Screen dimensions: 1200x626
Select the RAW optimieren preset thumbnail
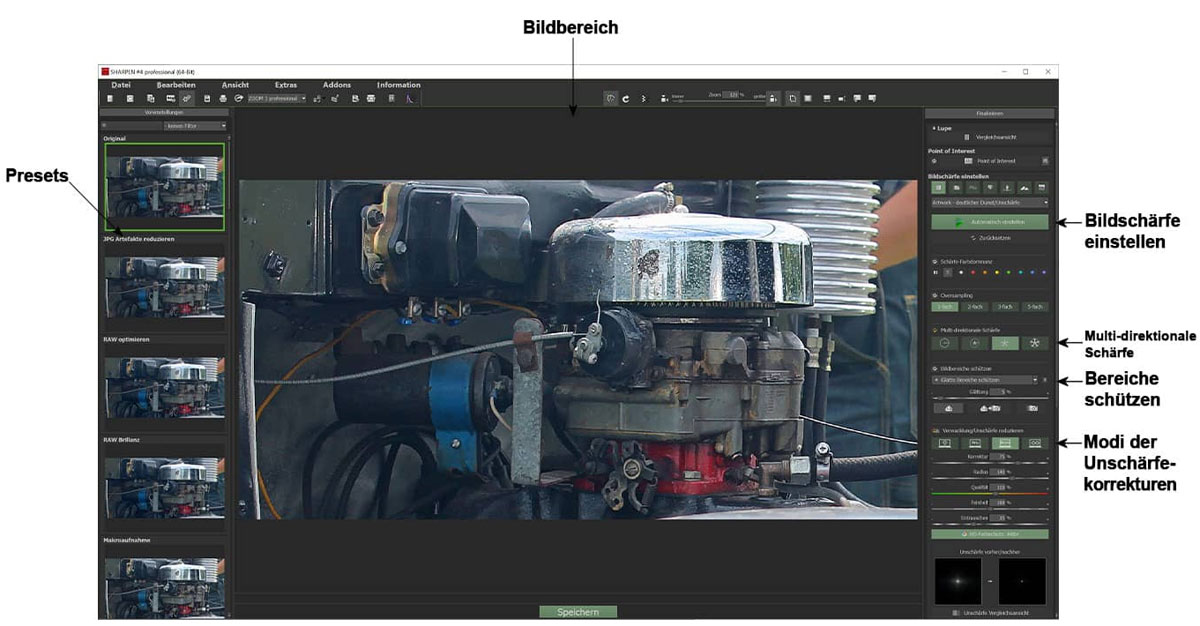click(165, 386)
